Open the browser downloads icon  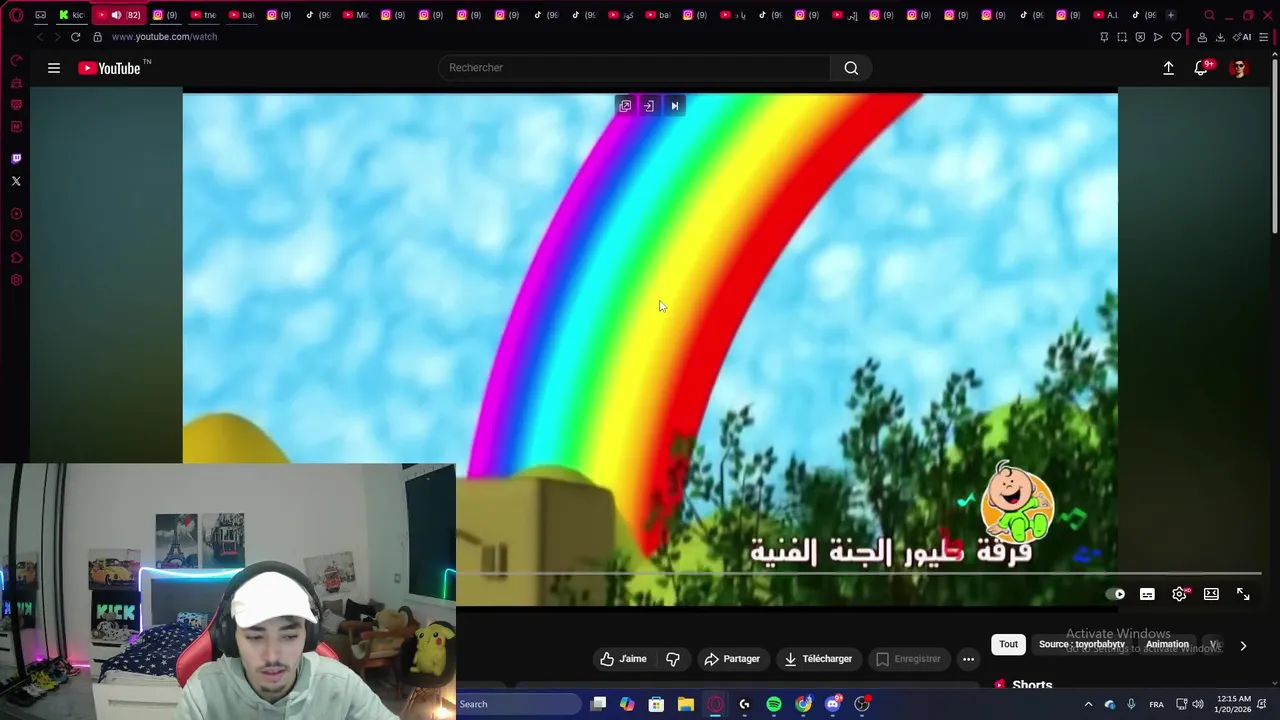pos(1220,37)
